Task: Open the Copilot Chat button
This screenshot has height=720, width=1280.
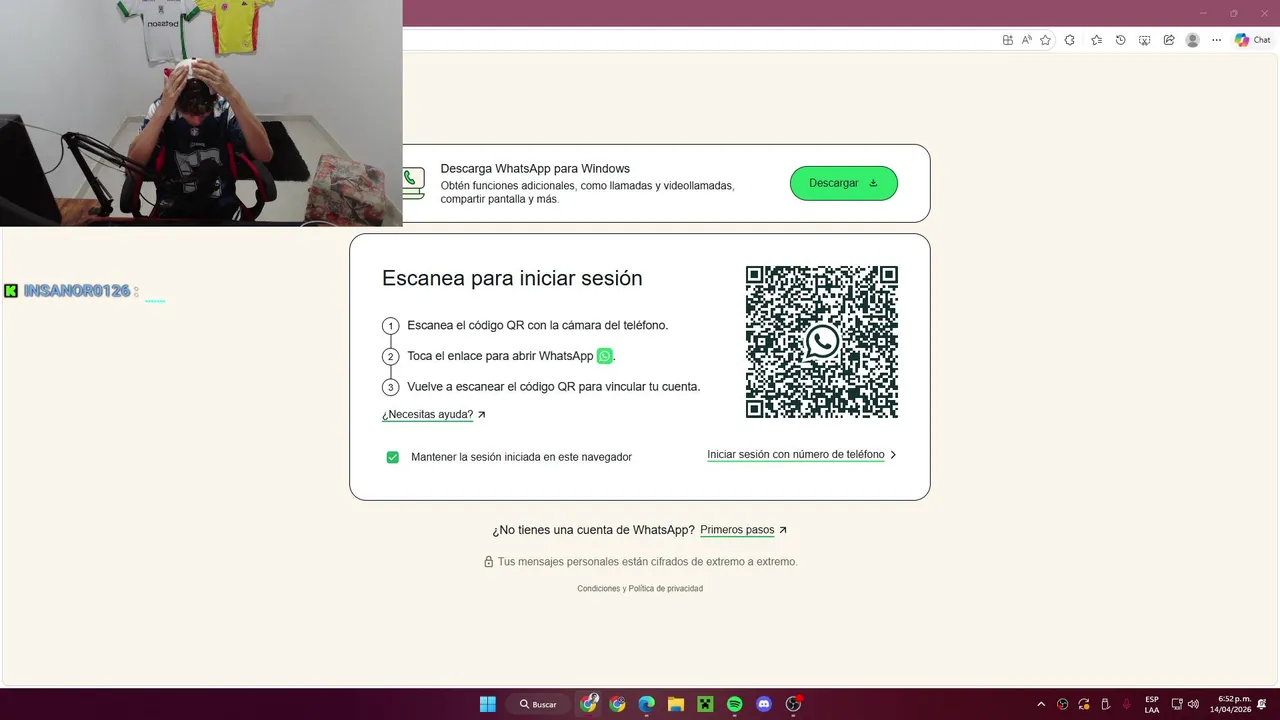Action: [x=1253, y=40]
